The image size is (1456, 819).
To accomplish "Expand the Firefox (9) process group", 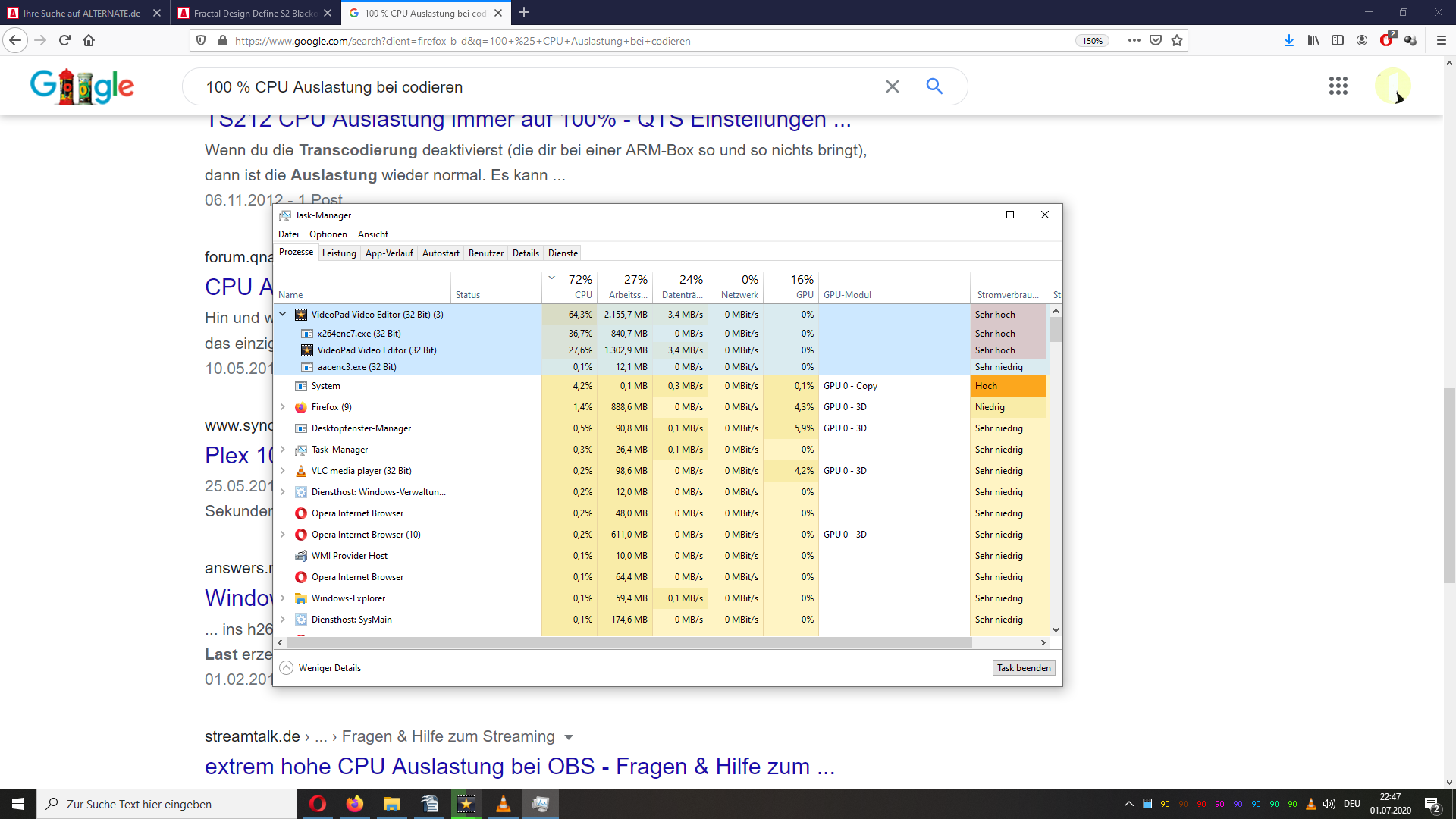I will (283, 407).
